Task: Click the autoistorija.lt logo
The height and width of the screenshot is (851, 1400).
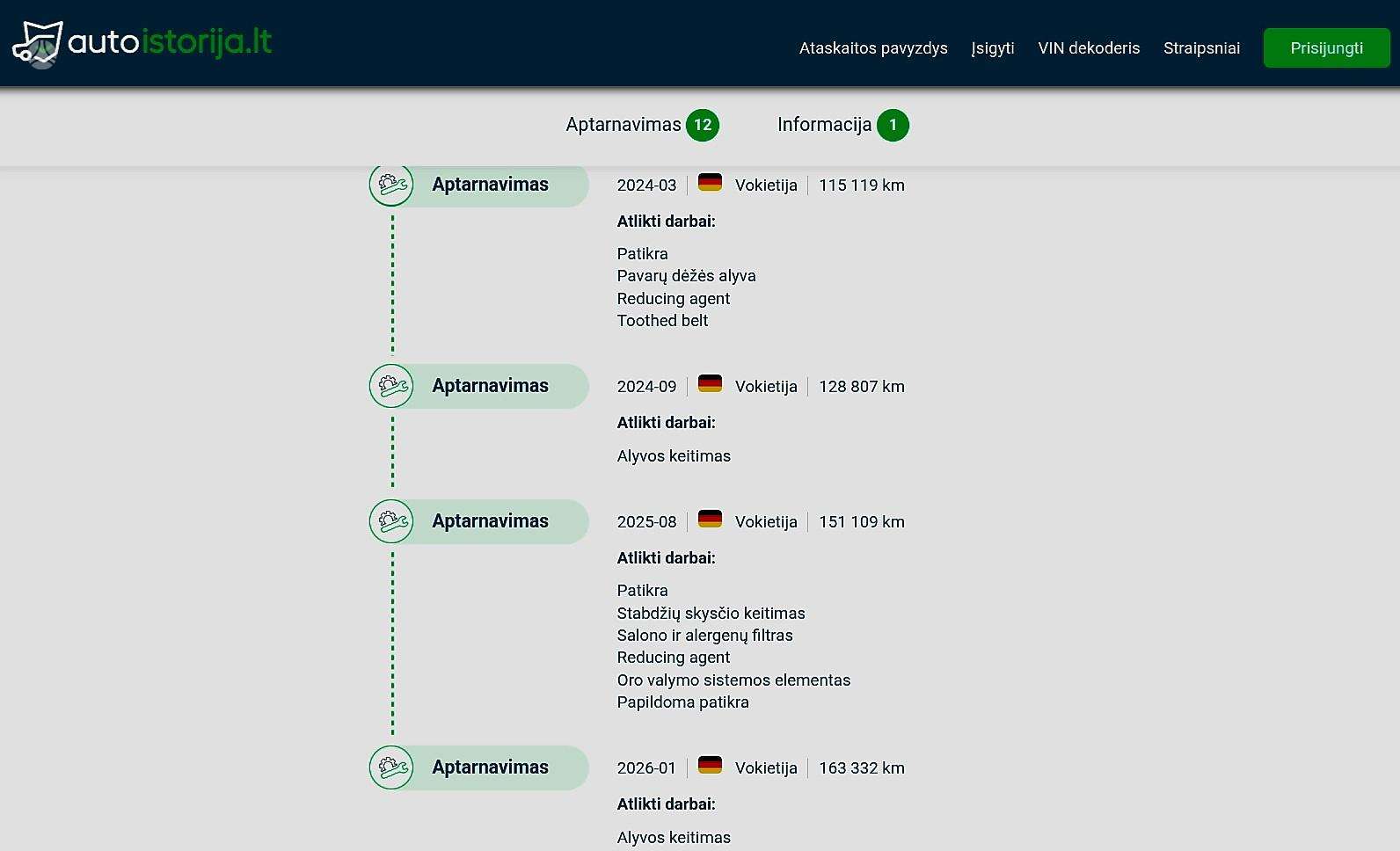Action: point(142,43)
